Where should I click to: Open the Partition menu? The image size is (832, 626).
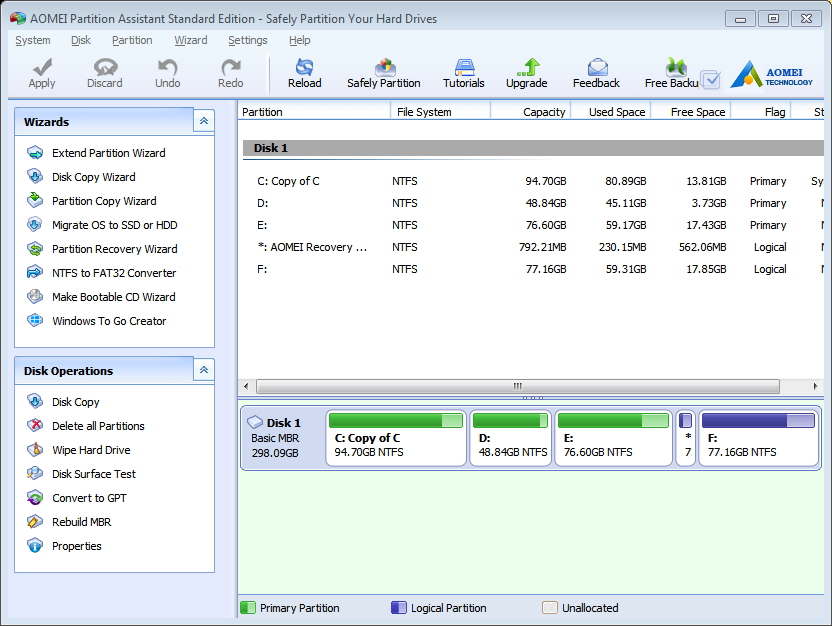[x=132, y=40]
